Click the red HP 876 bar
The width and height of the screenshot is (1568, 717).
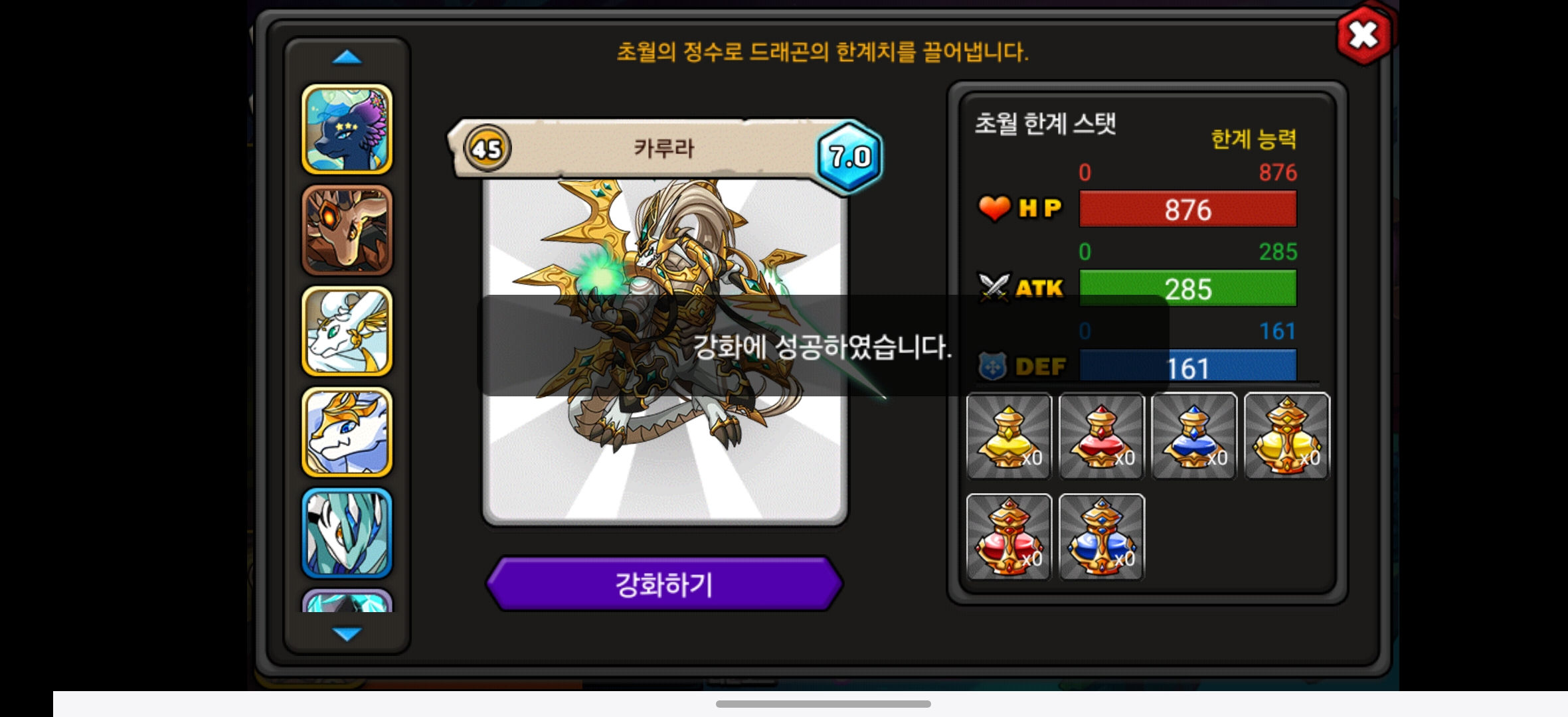[1187, 209]
